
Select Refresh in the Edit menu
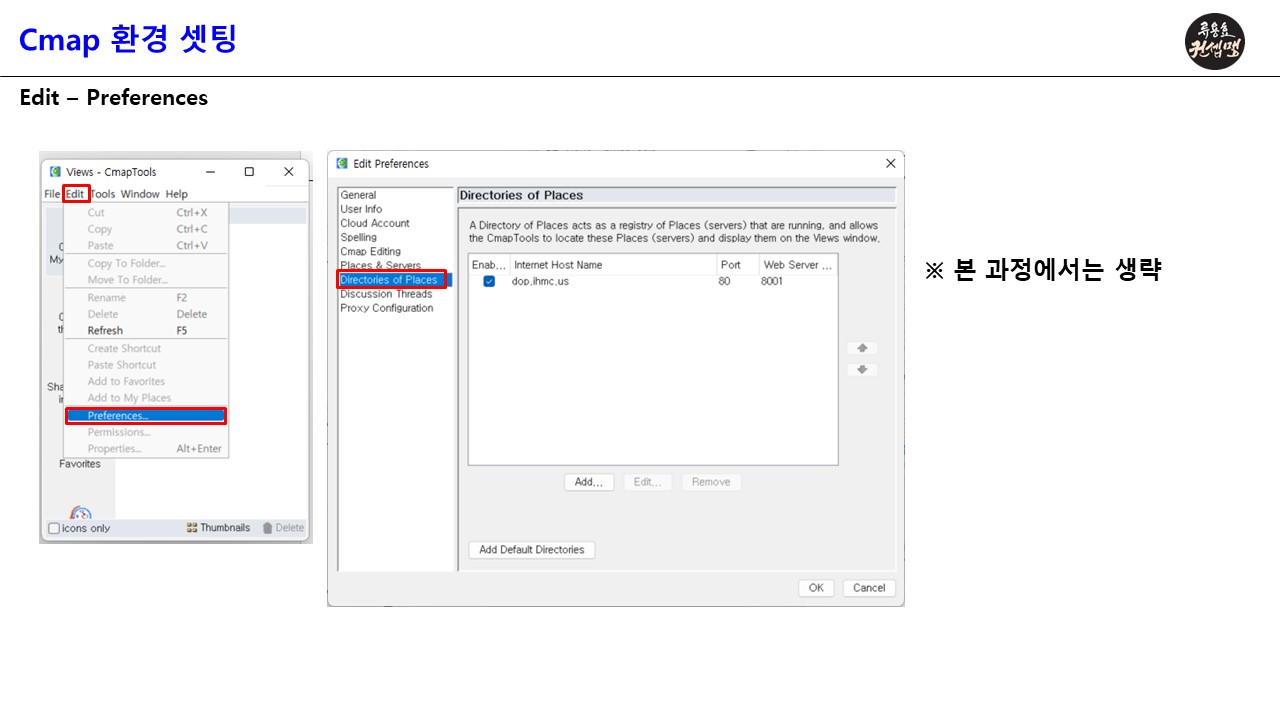coord(146,331)
